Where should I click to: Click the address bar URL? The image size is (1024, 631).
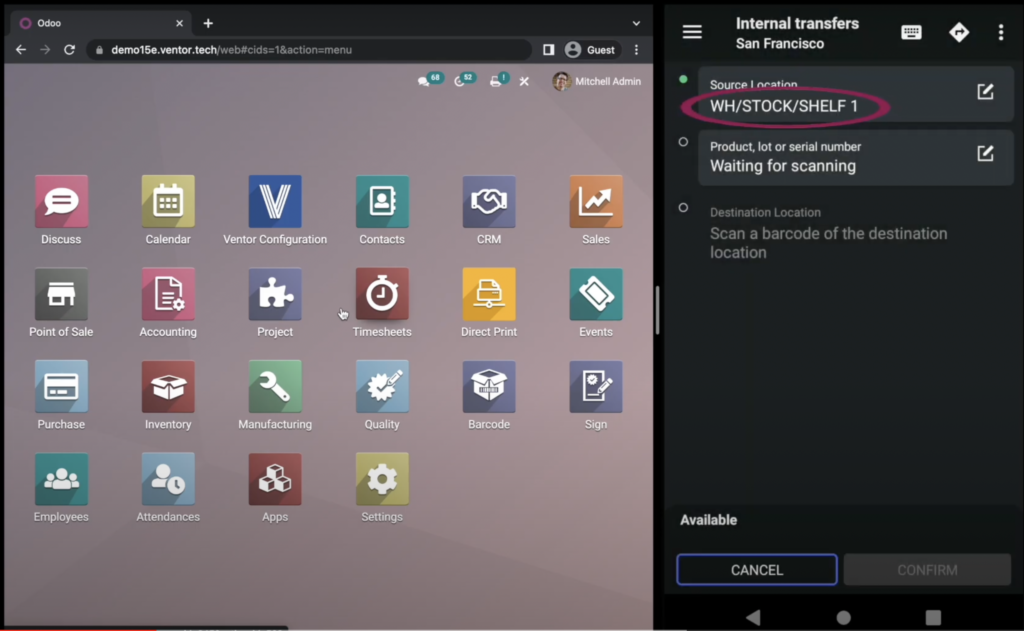(231, 50)
